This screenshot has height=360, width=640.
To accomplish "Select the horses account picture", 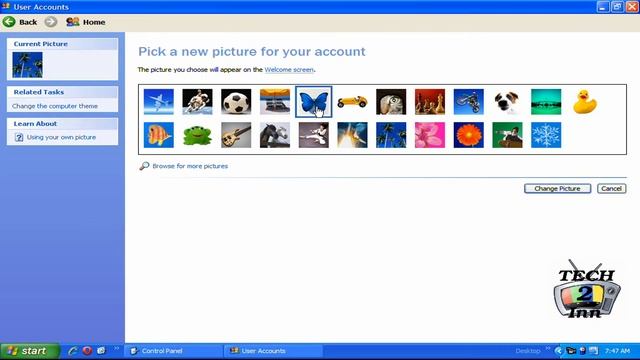I will coord(275,135).
